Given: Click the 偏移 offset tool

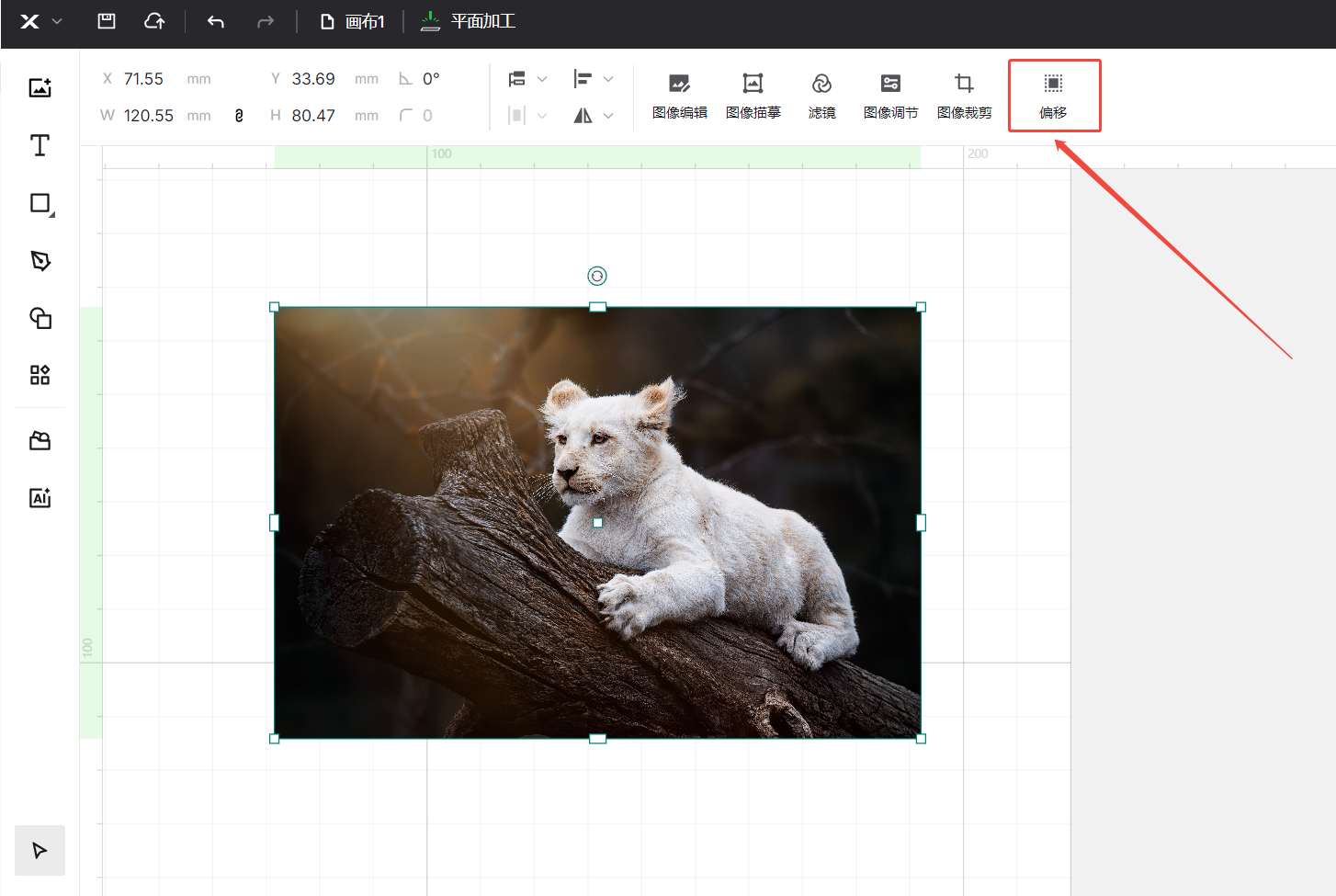Looking at the screenshot, I should coord(1053,96).
